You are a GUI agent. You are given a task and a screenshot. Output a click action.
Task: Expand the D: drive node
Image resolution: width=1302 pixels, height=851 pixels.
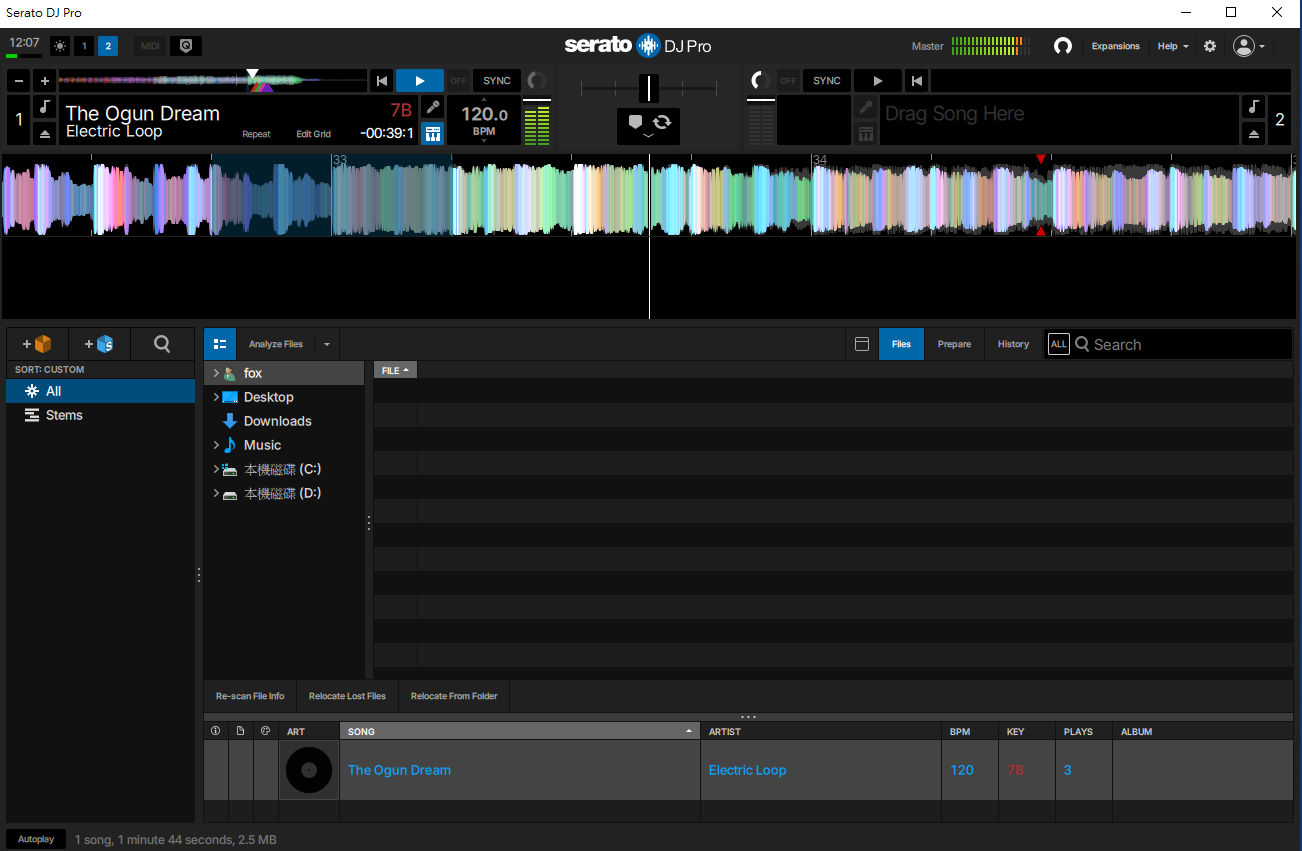pos(216,493)
